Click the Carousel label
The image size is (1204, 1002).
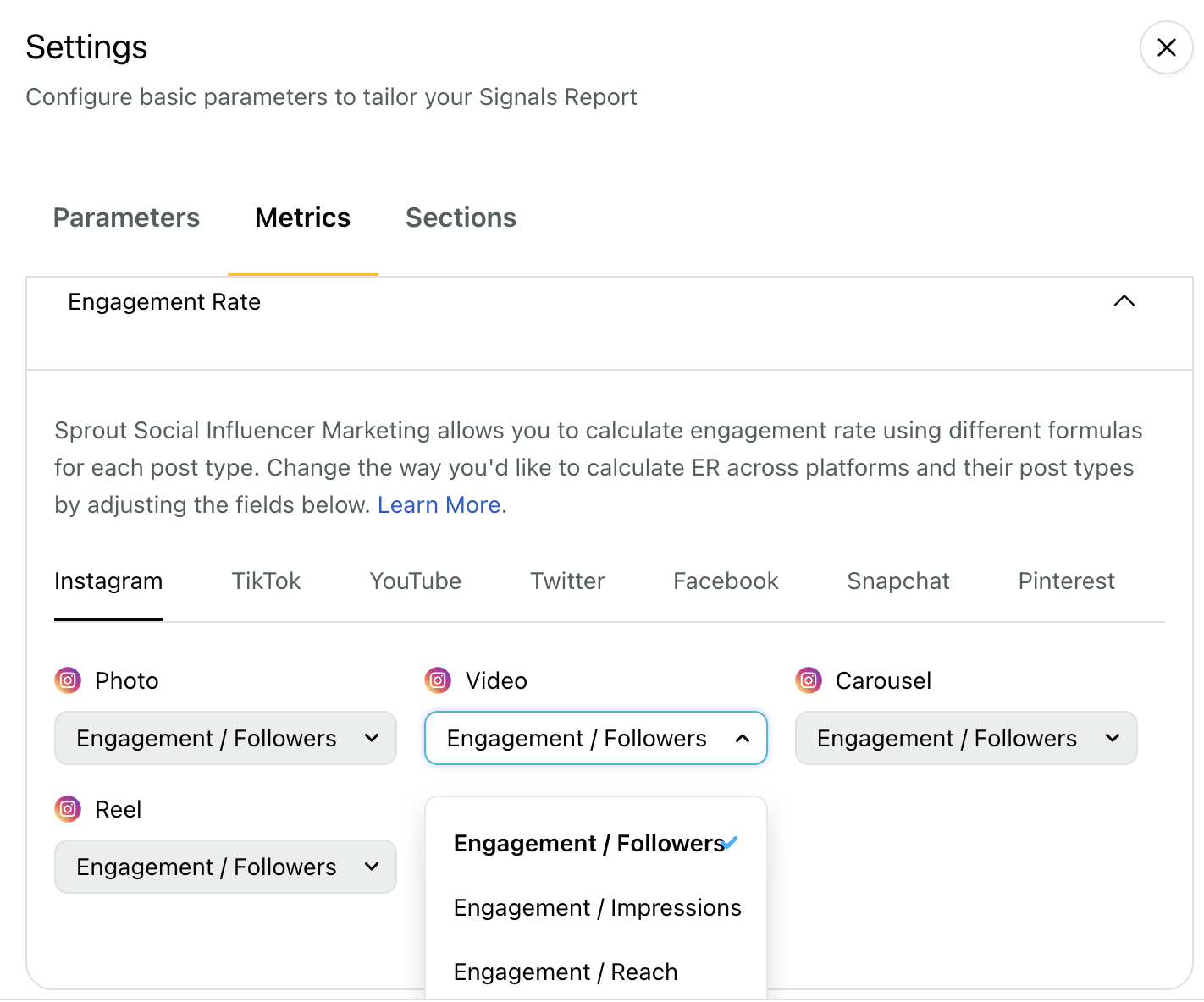[883, 681]
